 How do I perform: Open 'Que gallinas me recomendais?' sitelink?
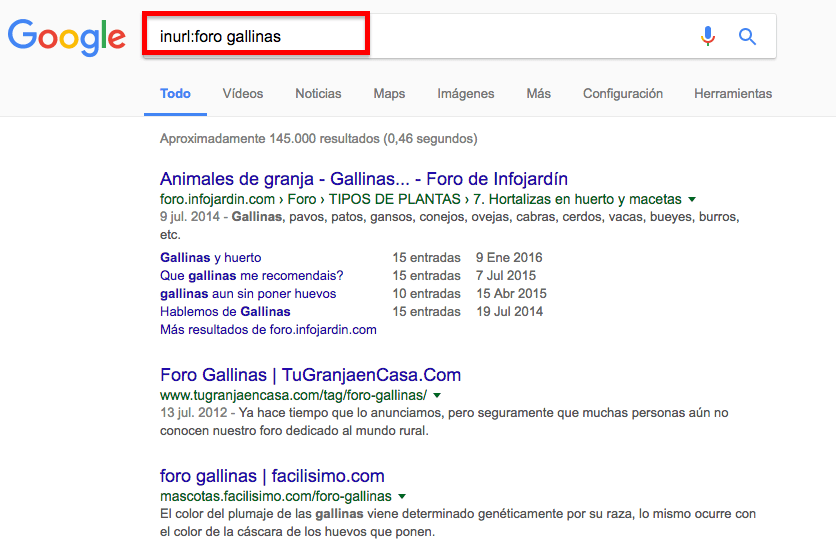(251, 276)
